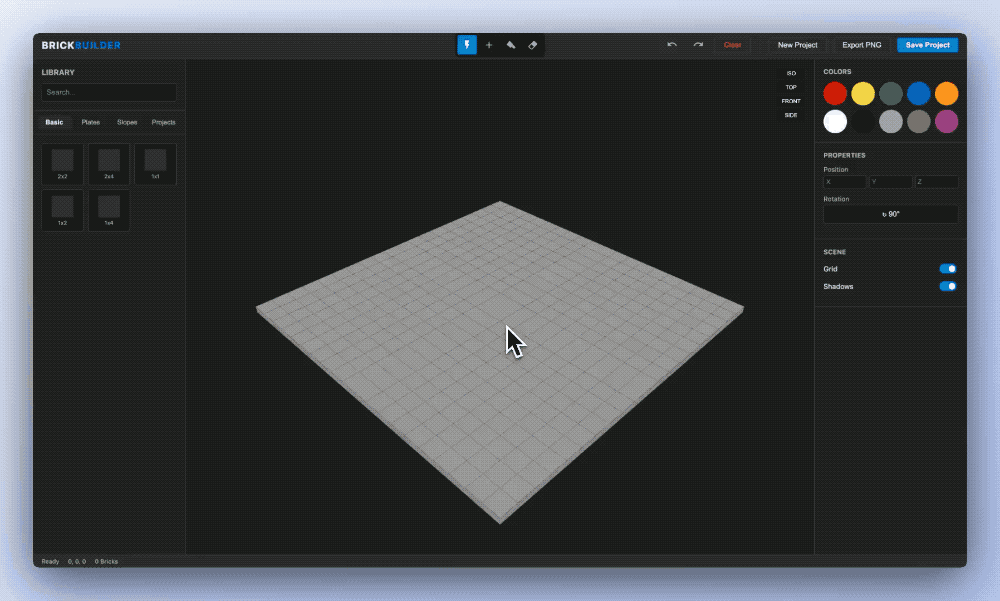This screenshot has width=1000, height=601.
Task: Choose the blue color swatch
Action: (x=918, y=94)
